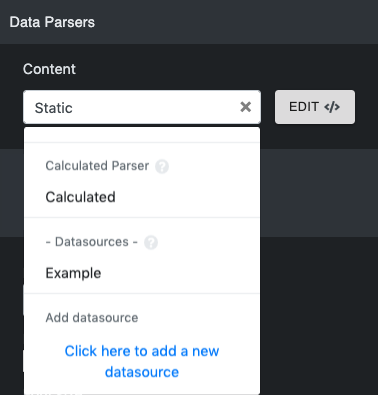Click the - Datasources - group heading

point(92,242)
